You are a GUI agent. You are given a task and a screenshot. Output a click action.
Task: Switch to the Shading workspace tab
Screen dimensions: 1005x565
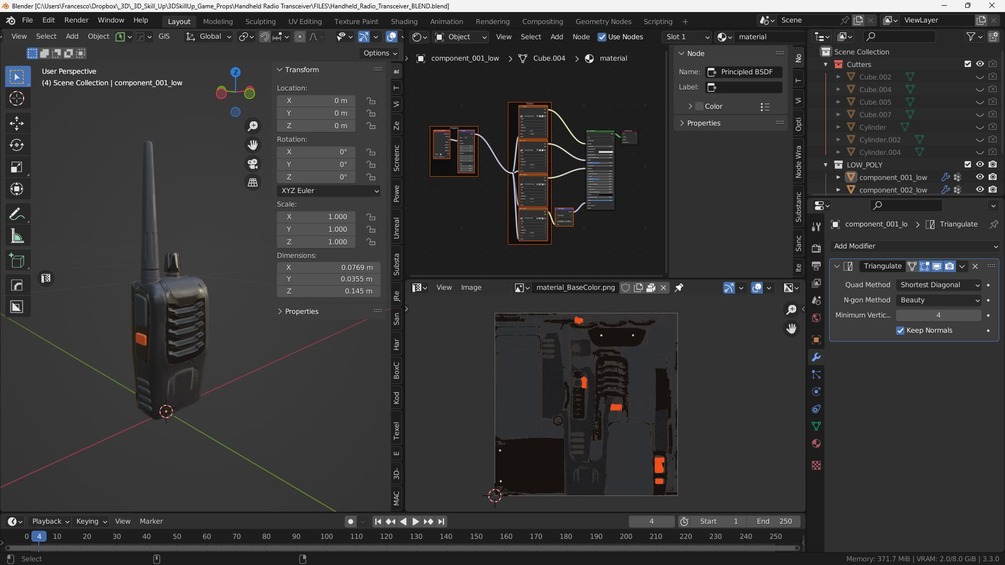point(404,21)
